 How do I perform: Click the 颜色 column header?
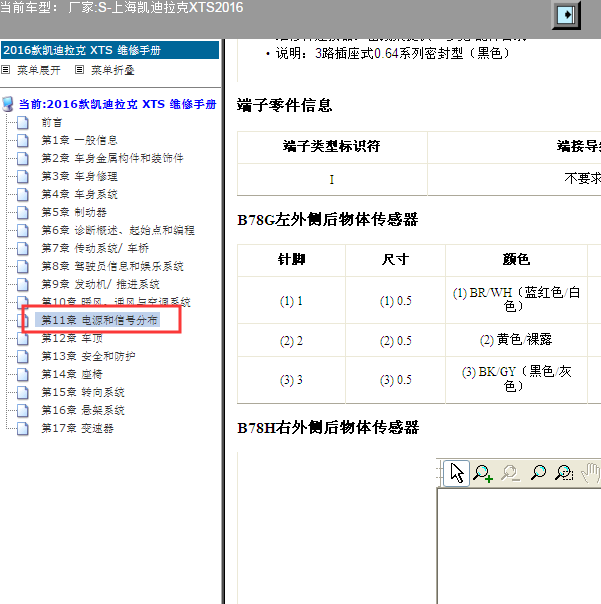pyautogui.click(x=516, y=260)
